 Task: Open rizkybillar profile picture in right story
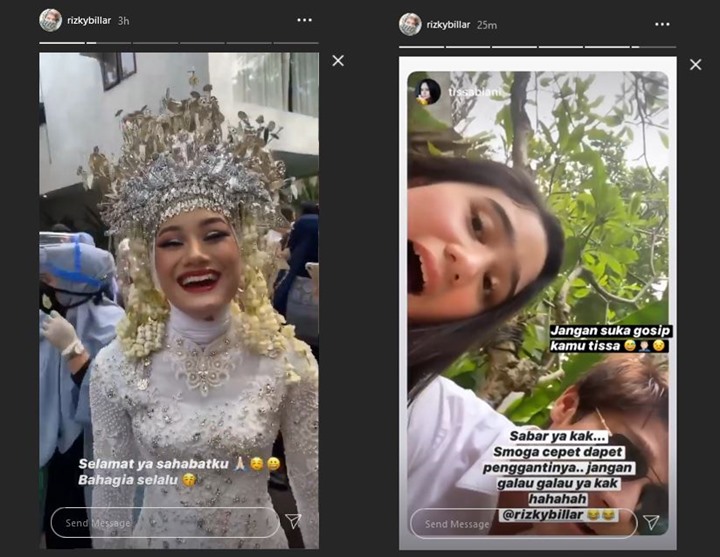(410, 24)
